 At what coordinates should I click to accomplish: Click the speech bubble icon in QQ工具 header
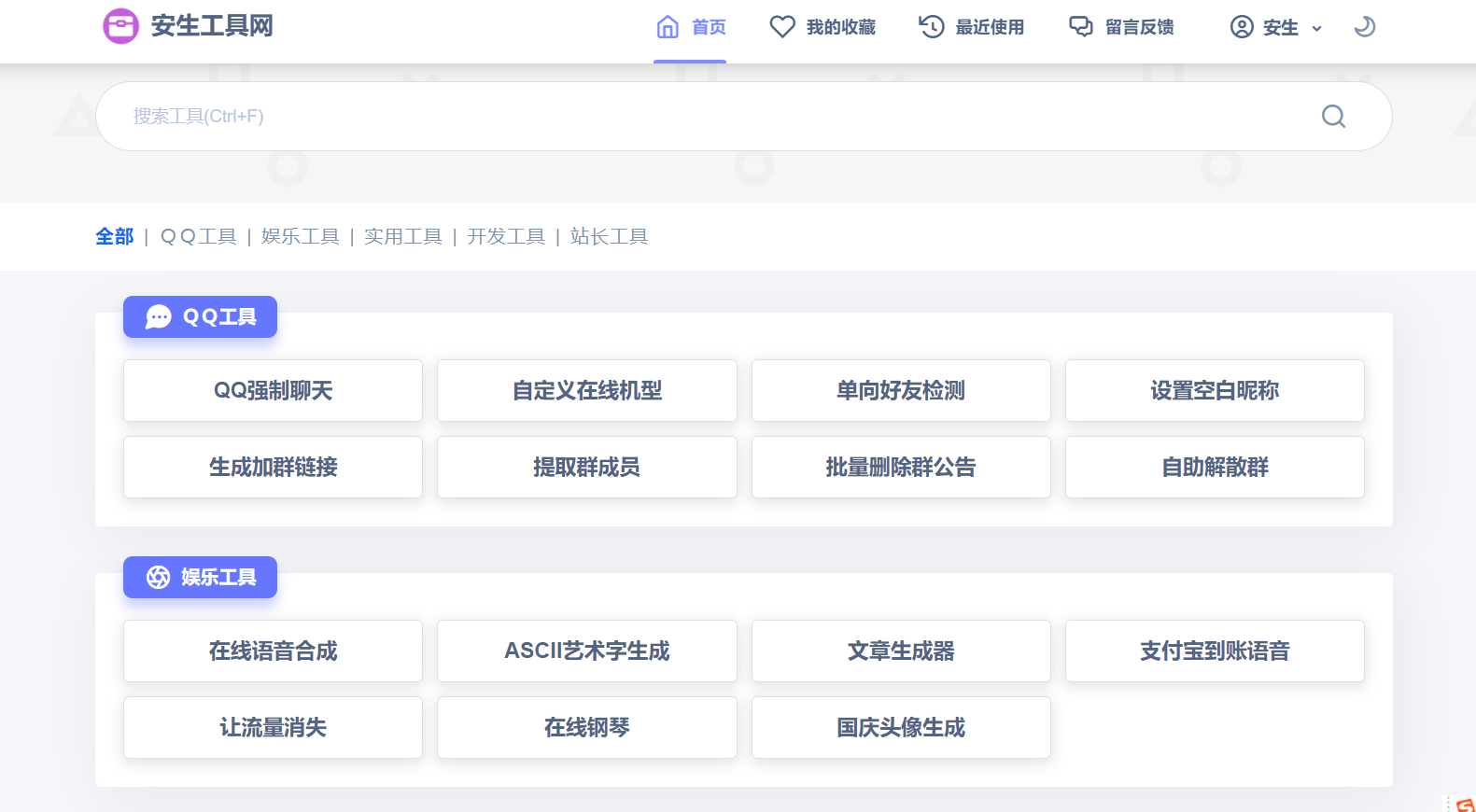coord(159,317)
